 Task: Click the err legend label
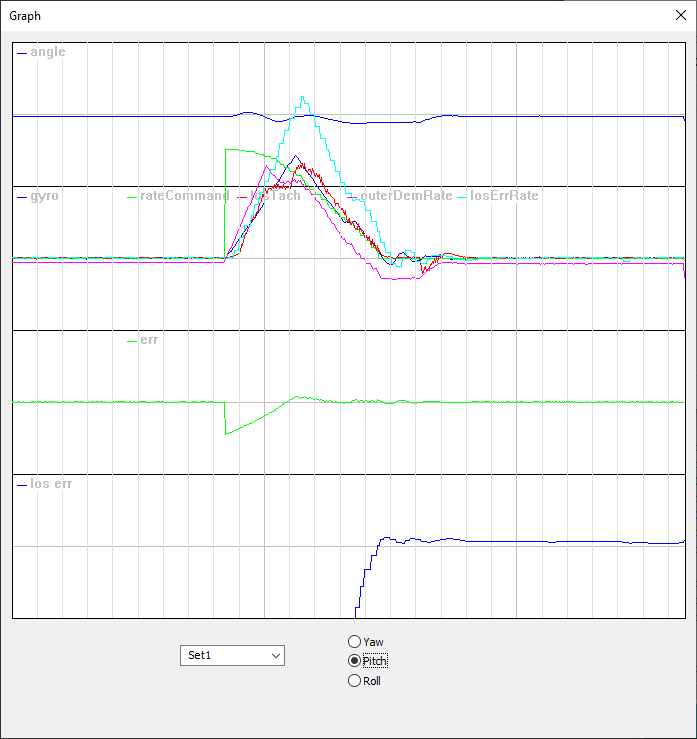pyautogui.click(x=149, y=340)
